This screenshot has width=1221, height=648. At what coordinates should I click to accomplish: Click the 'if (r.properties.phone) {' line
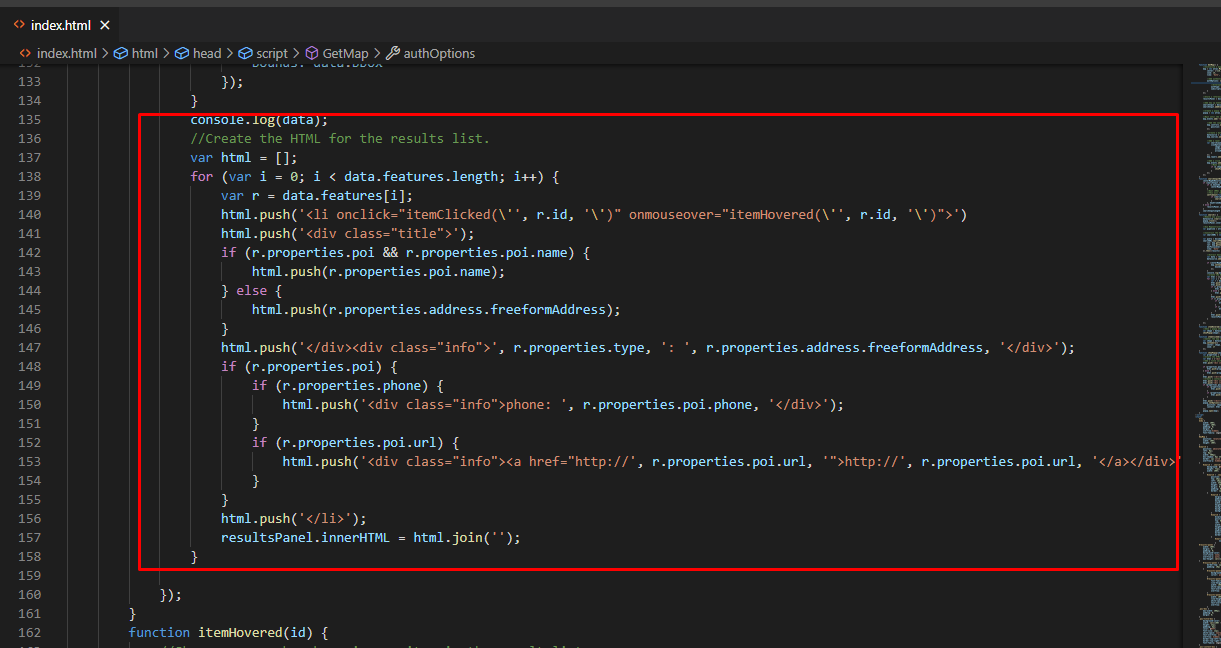[347, 385]
